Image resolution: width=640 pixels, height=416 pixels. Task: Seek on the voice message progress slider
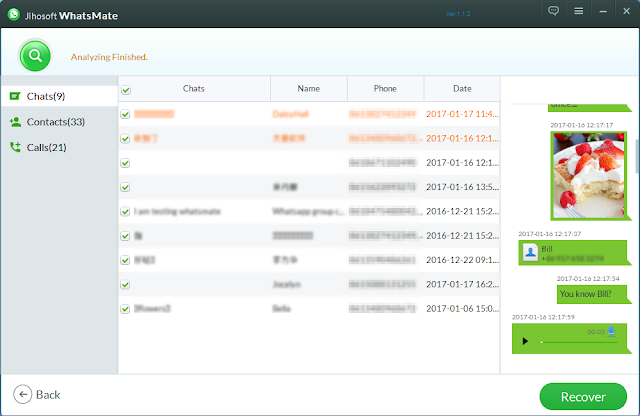pos(579,342)
